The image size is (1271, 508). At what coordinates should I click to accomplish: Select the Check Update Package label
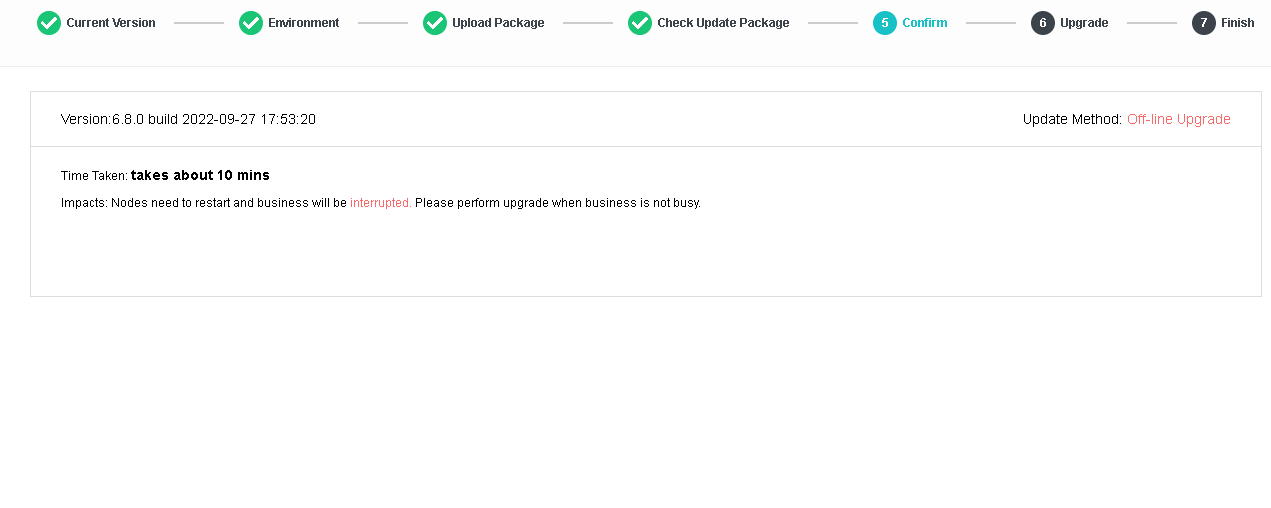[723, 23]
